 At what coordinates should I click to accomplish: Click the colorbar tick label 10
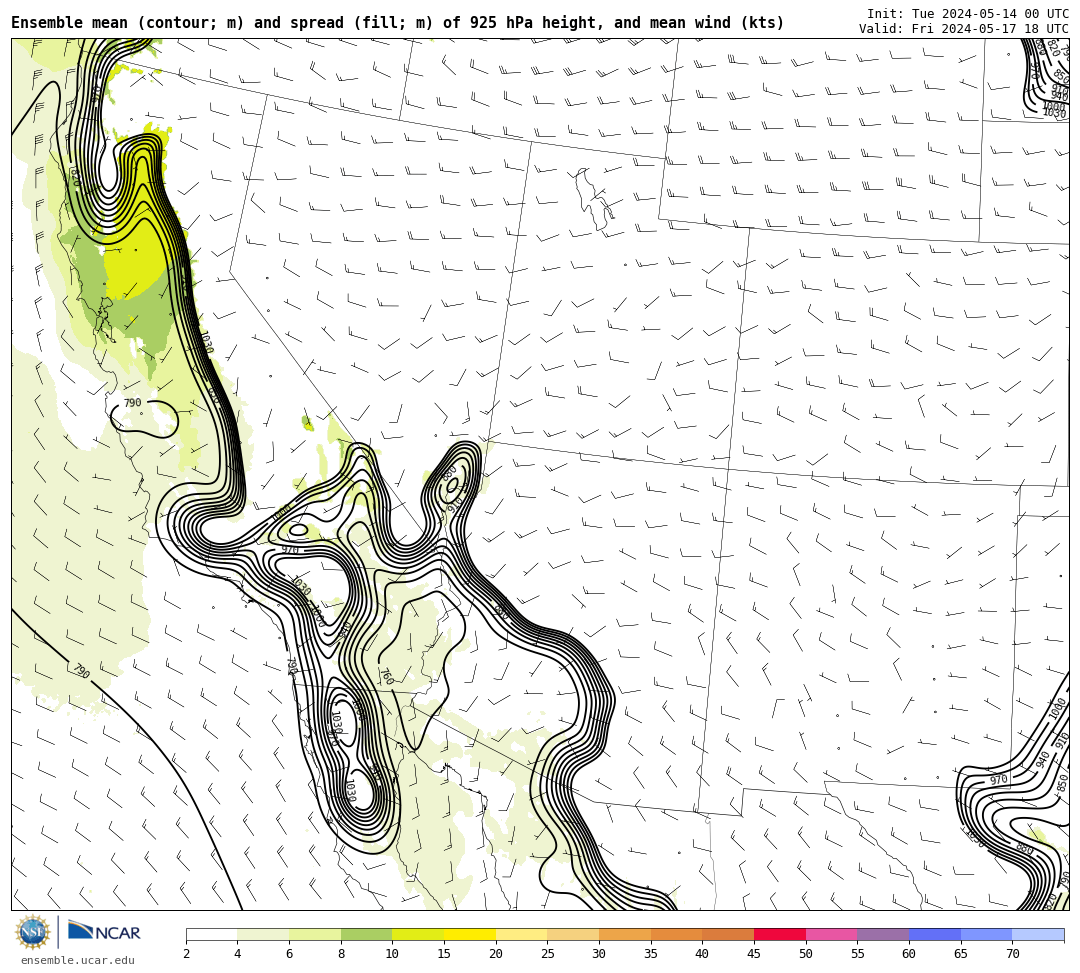[393, 954]
